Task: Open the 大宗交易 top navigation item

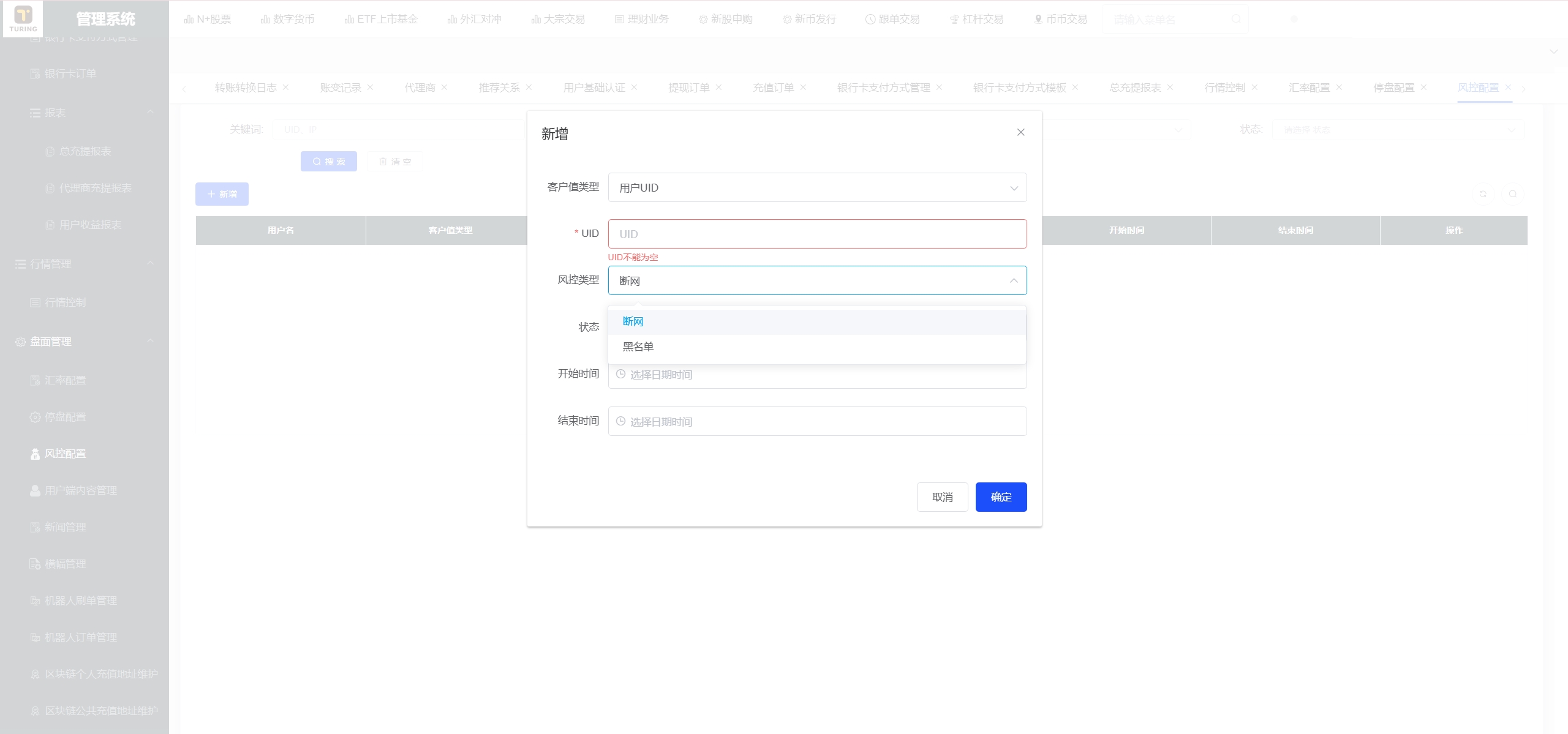Action: (558, 20)
